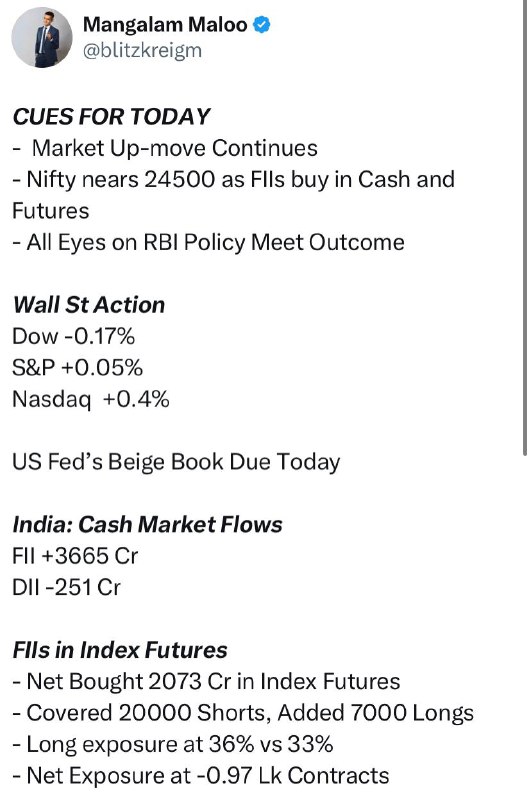Click the Net Exposure -0.97 Lk Contracts line

(x=200, y=776)
